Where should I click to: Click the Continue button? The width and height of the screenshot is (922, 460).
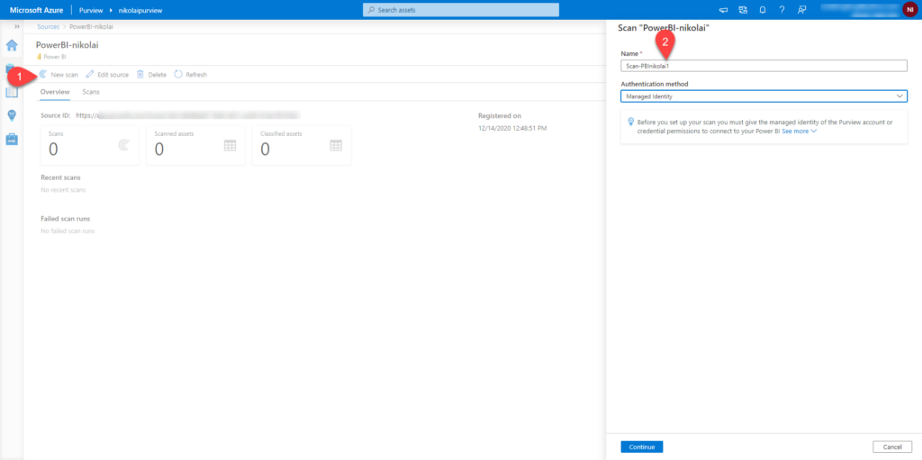642,446
